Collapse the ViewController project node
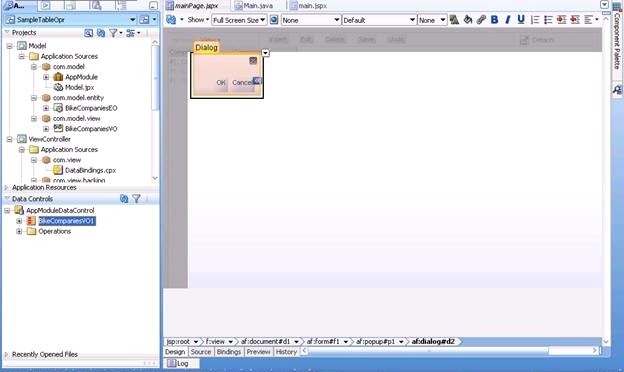This screenshot has width=624, height=372. 10,139
